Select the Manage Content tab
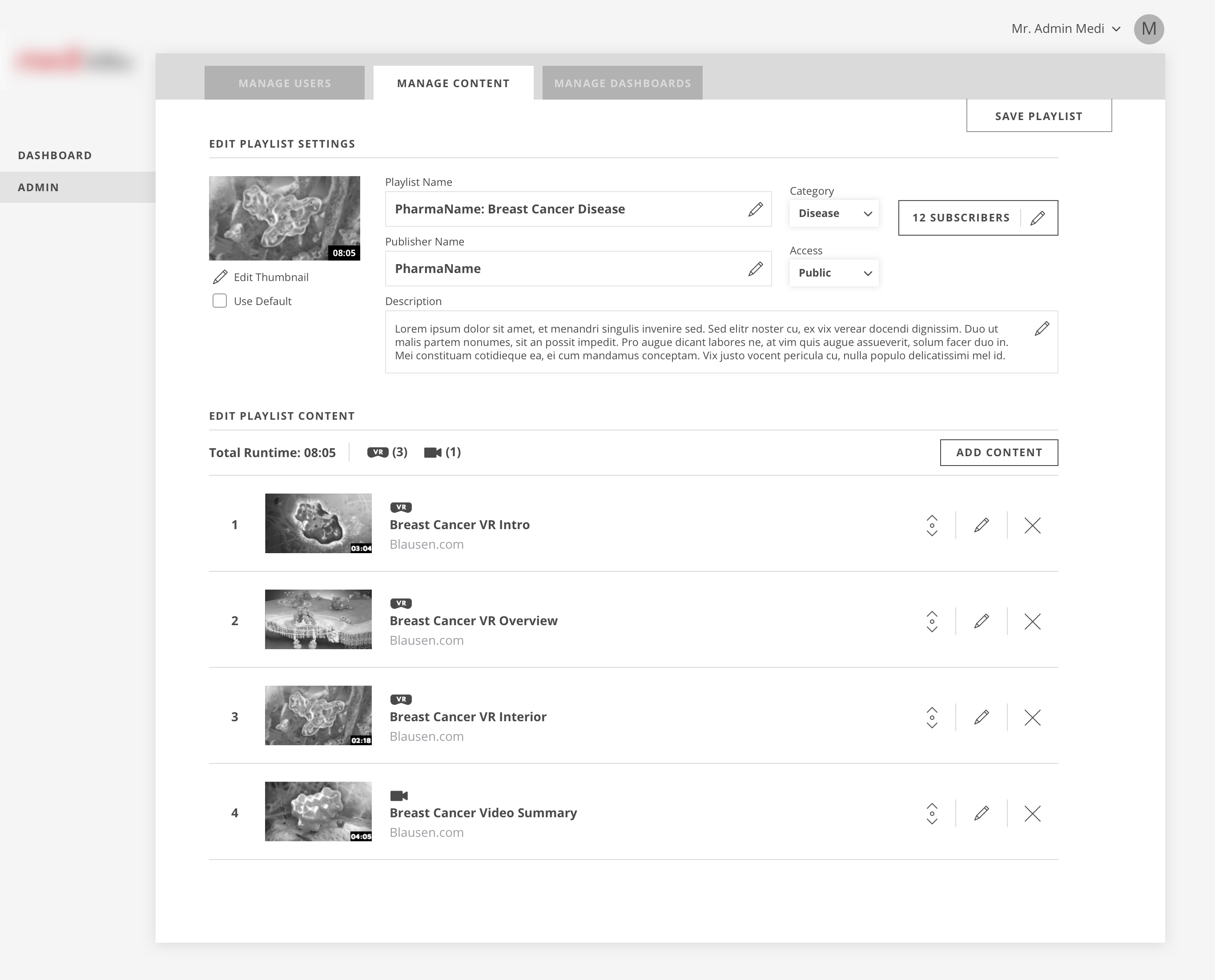The width and height of the screenshot is (1215, 980). 453,83
